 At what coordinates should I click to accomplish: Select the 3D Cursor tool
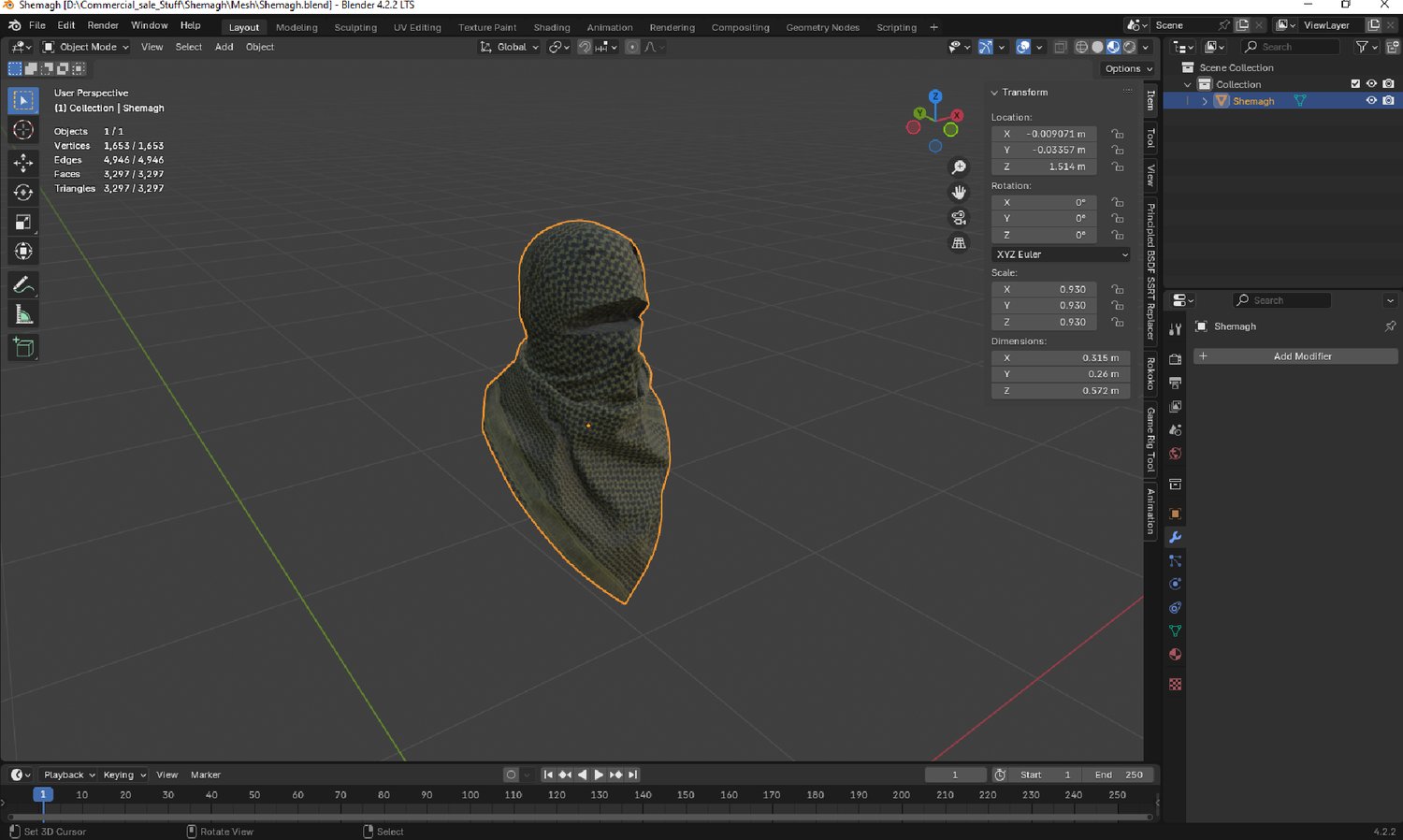click(x=23, y=130)
